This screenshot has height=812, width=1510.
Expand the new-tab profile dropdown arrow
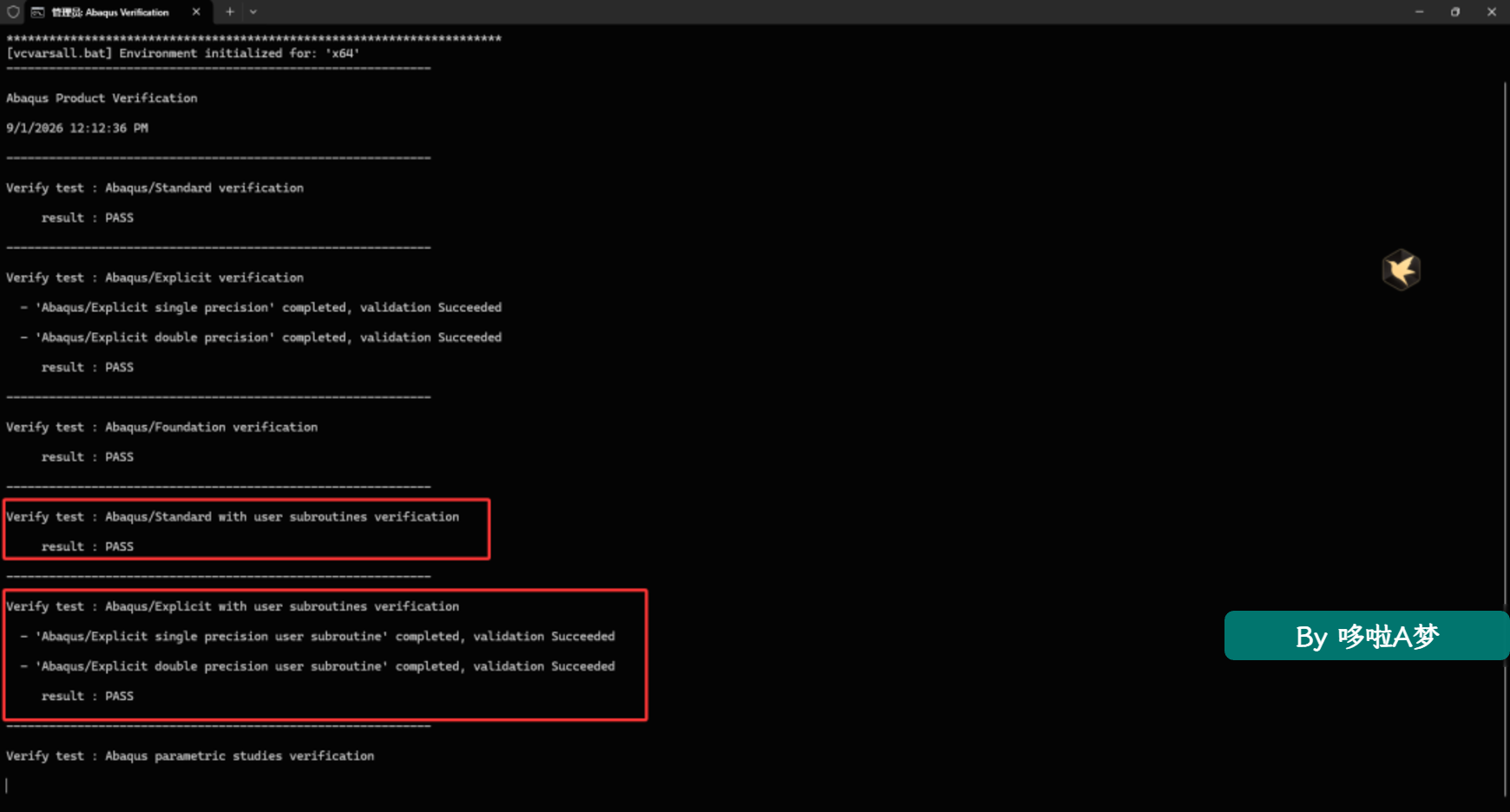tap(253, 12)
